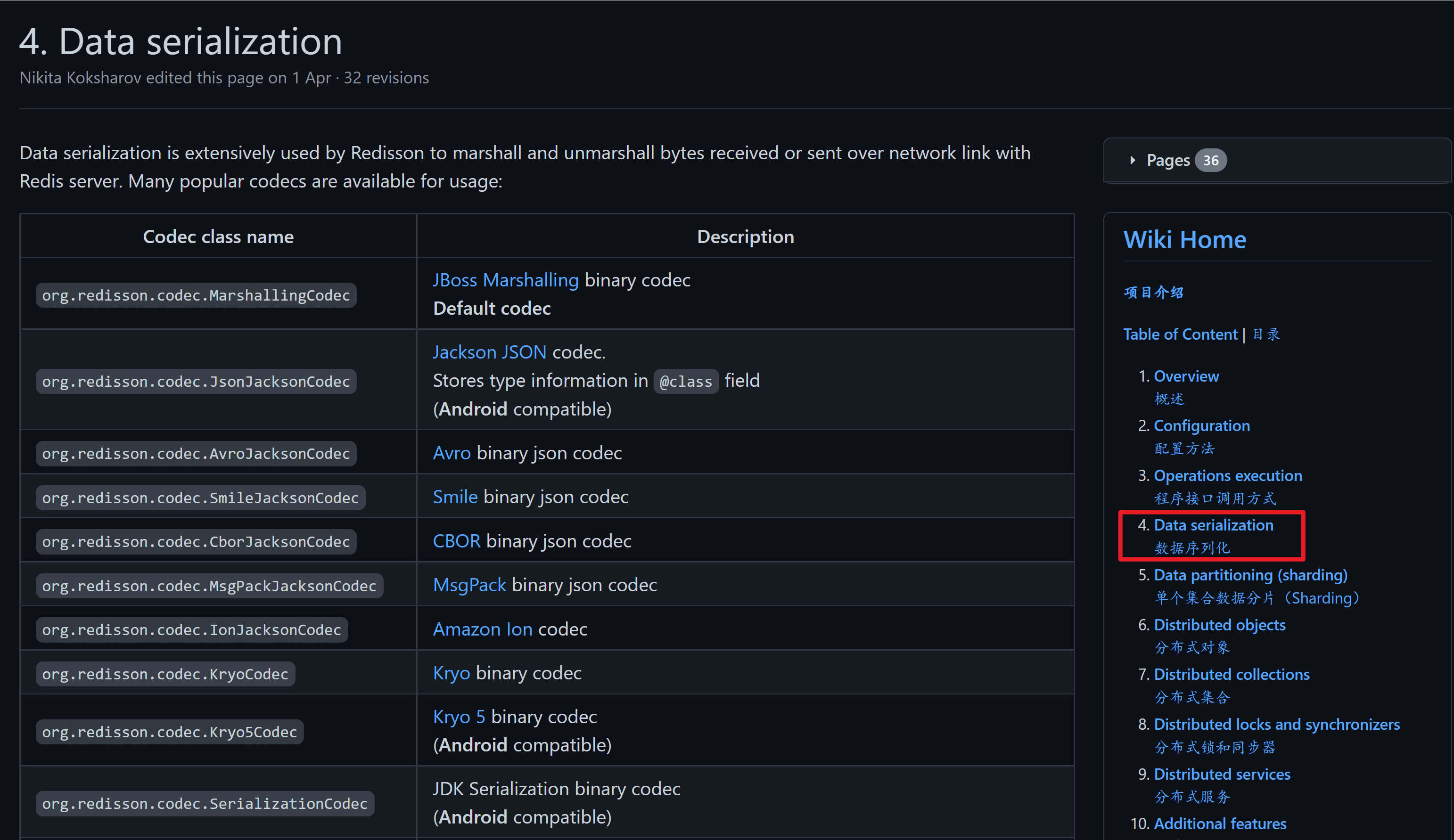Open the CBOR link
This screenshot has width=1454, height=840.
pos(456,541)
